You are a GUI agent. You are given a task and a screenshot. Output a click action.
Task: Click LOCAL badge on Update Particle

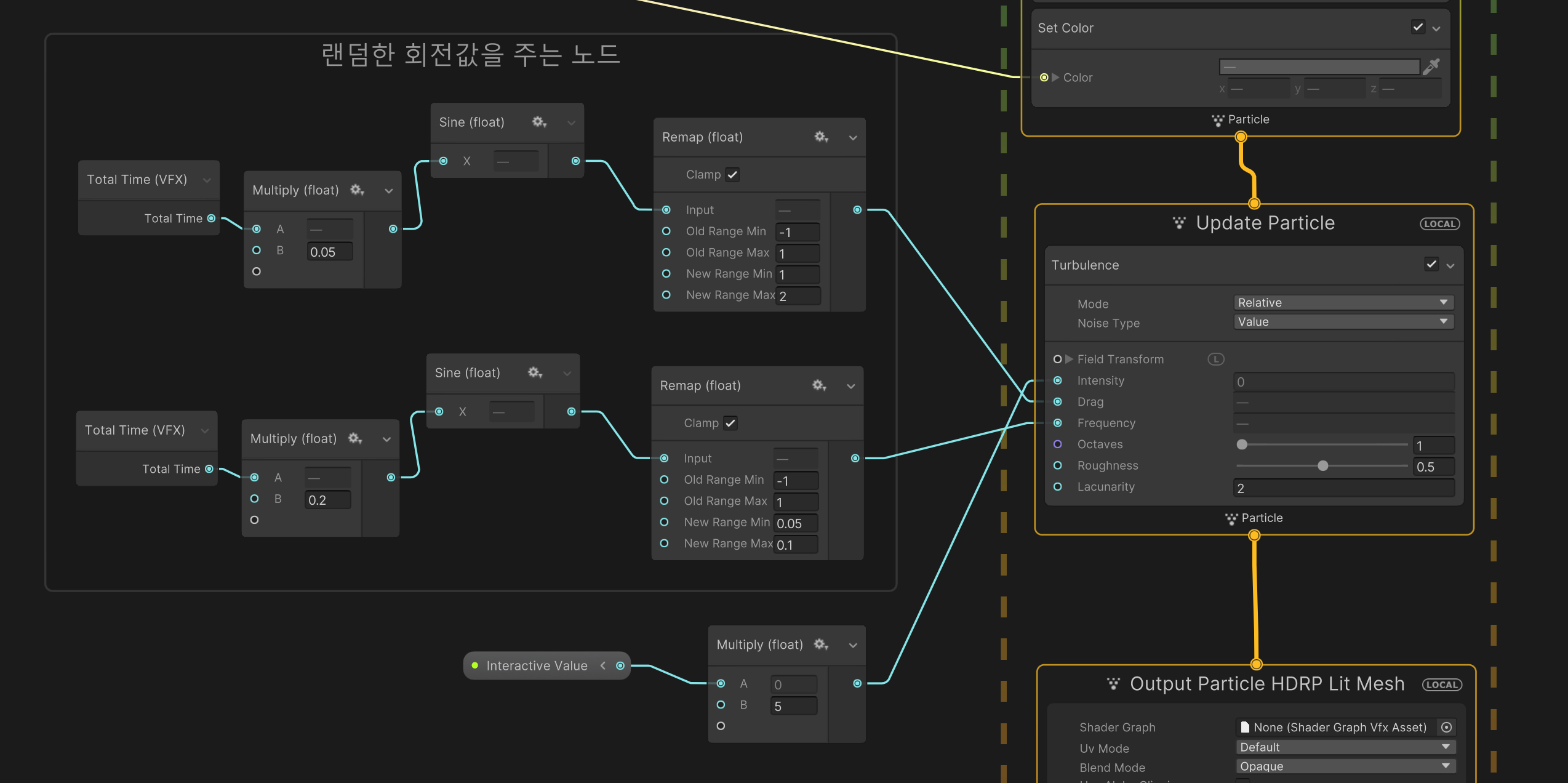[x=1439, y=224]
